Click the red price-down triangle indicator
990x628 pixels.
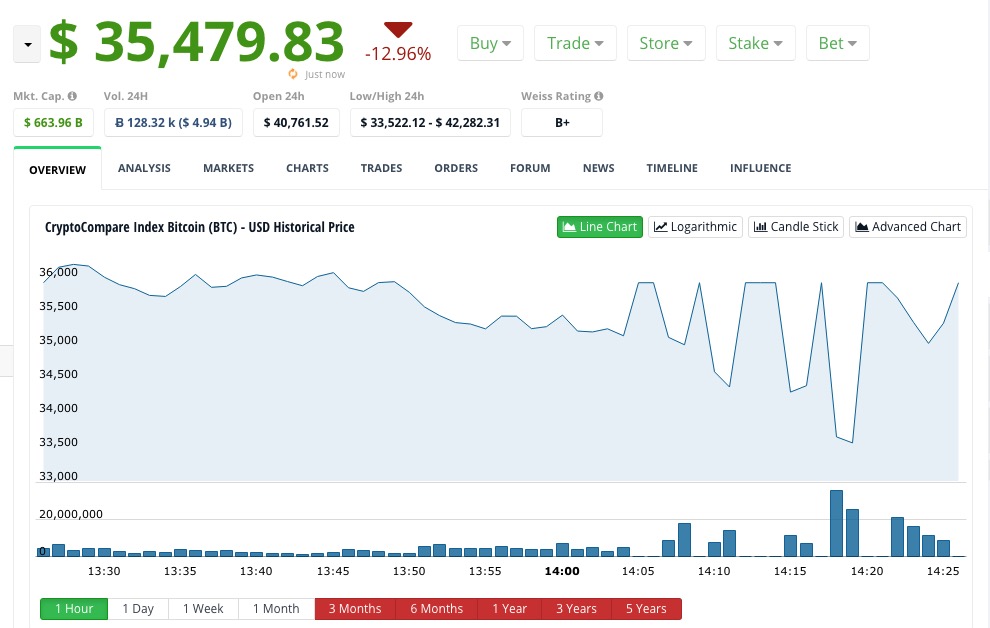coord(398,30)
